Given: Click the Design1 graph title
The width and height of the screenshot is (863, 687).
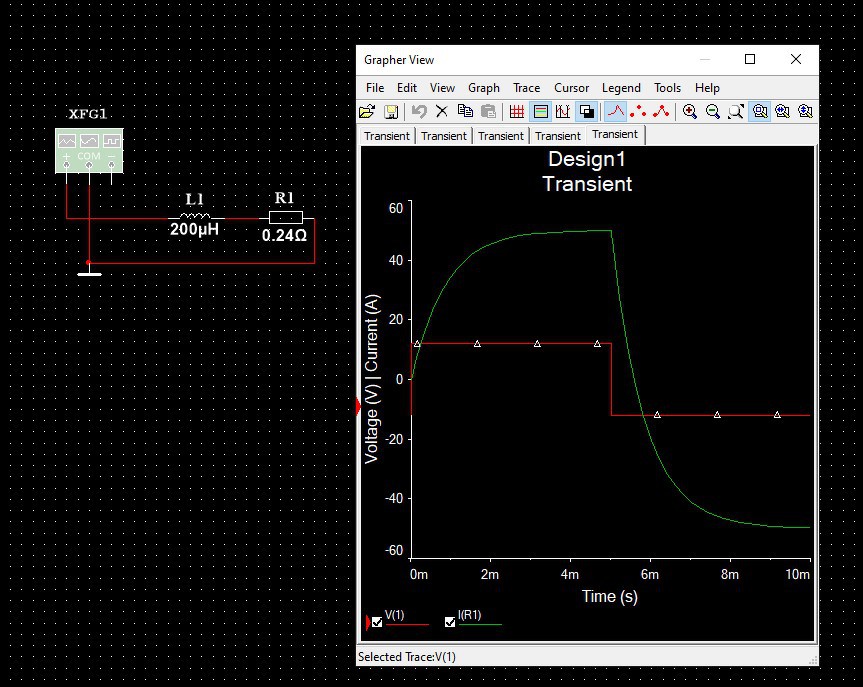Looking at the screenshot, I should [587, 159].
